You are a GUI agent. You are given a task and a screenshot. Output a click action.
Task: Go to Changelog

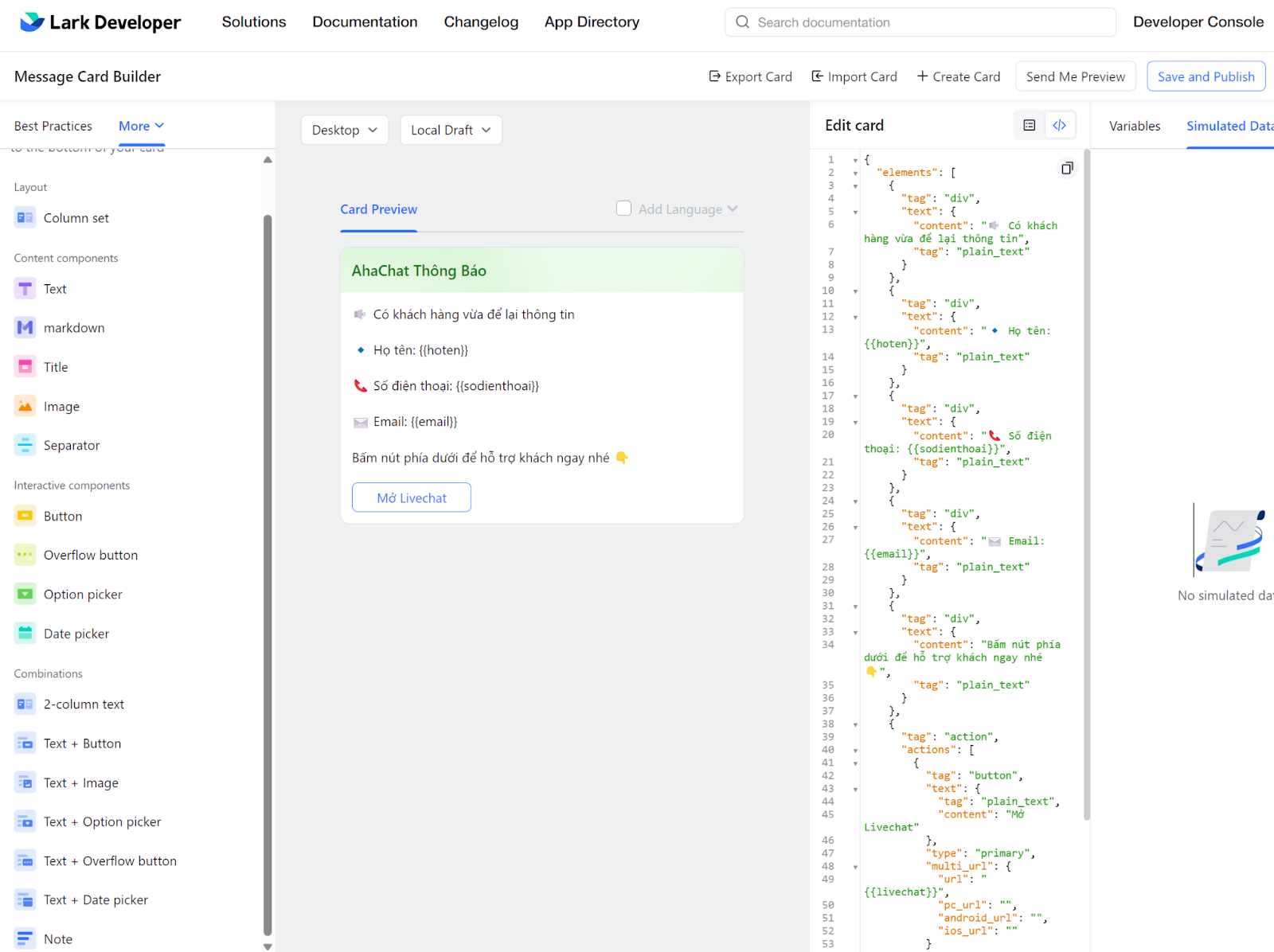481,22
